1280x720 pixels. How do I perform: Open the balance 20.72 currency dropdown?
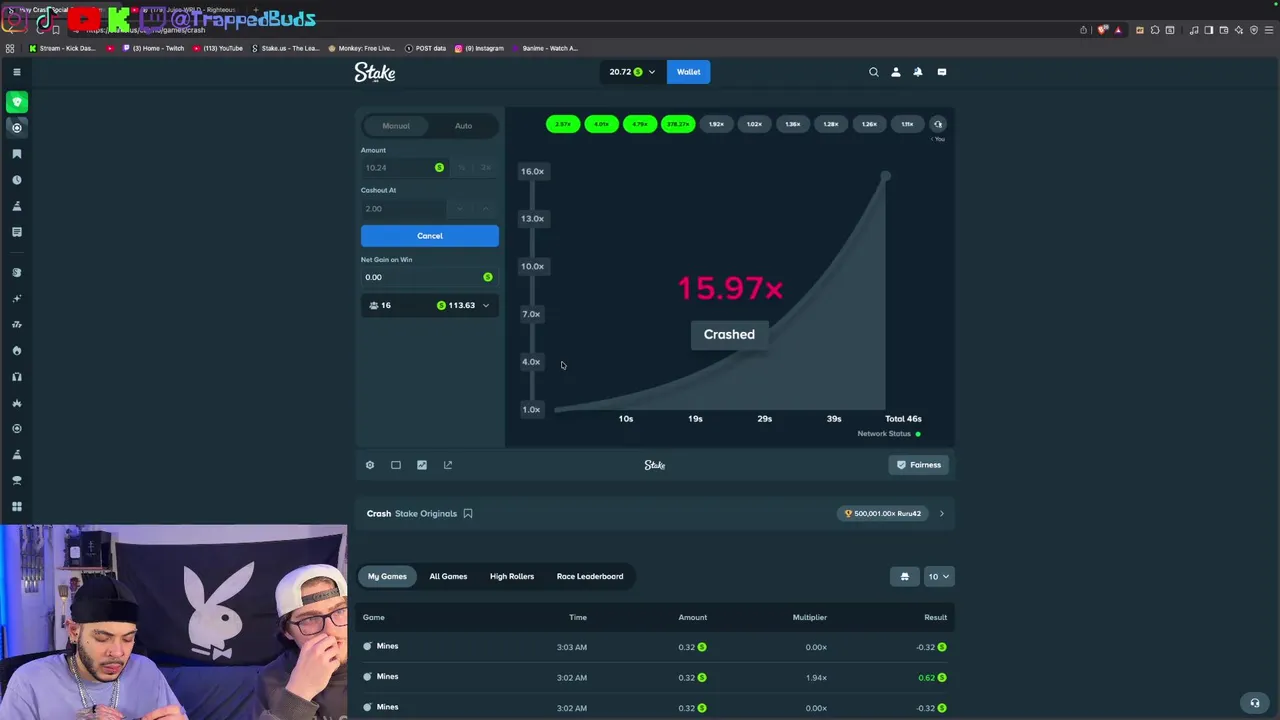point(632,72)
